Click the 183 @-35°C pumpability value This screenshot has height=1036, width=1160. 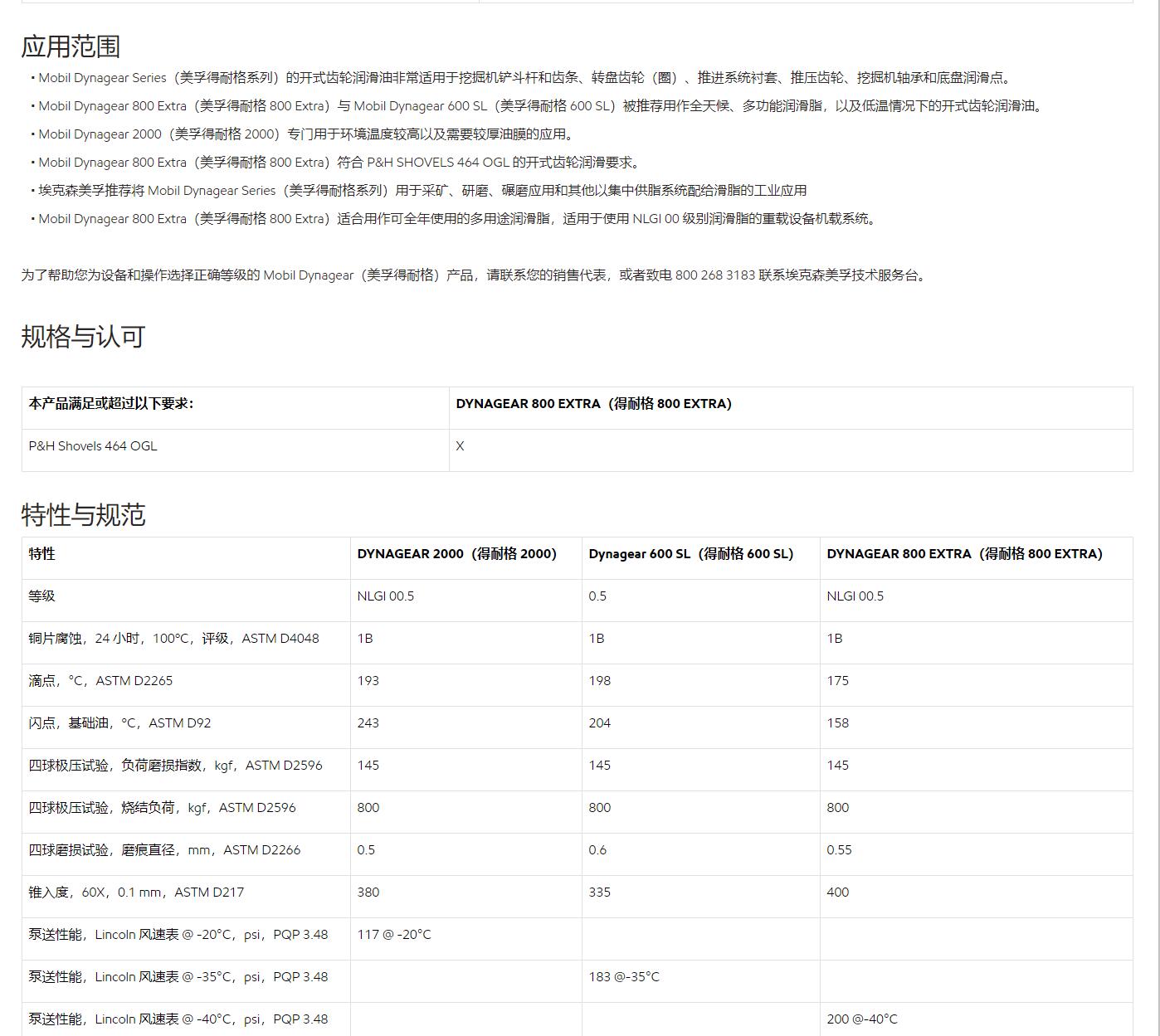pos(624,977)
